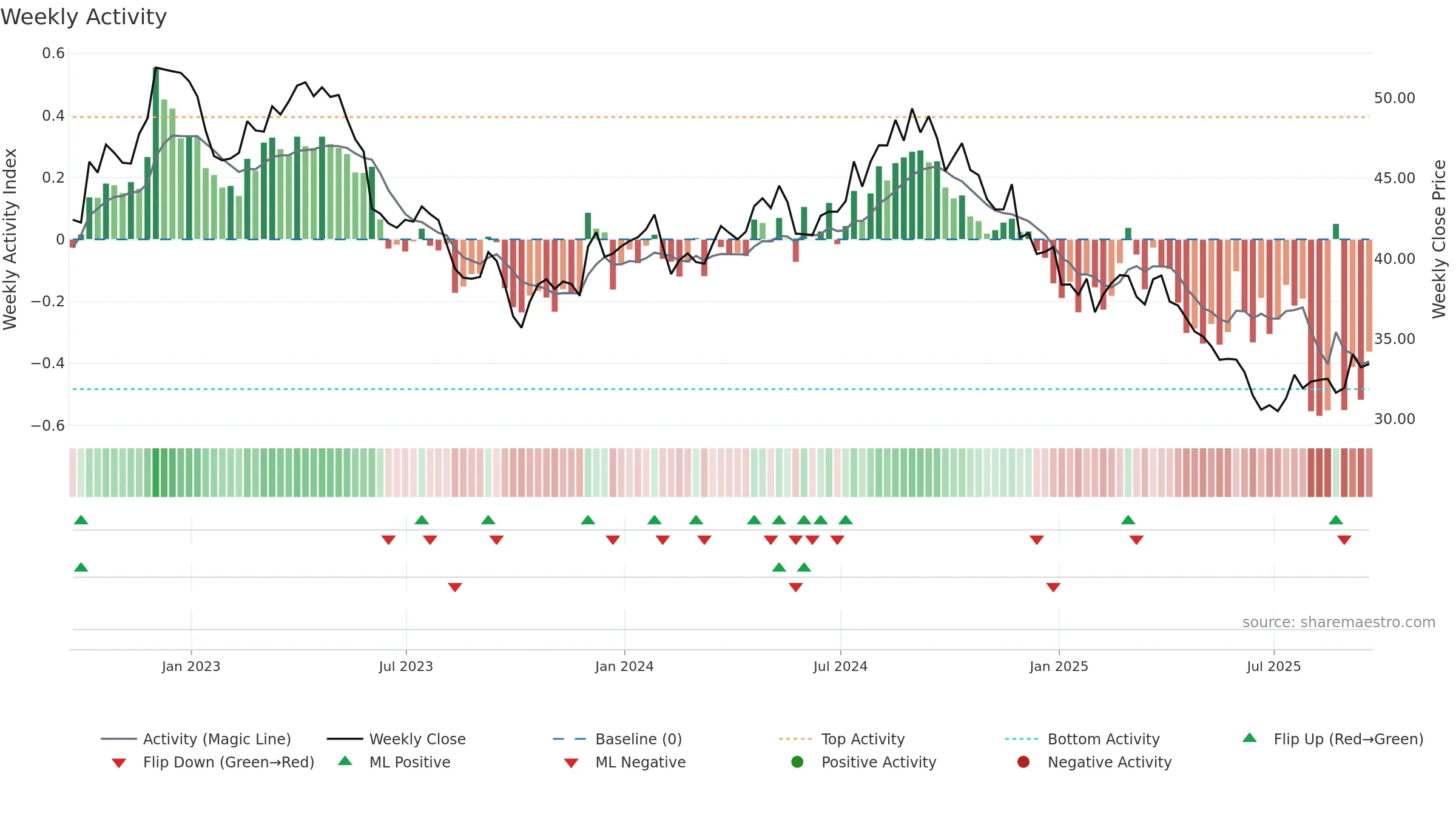The image size is (1456, 819).
Task: Click the 0.4 activity tick label
Action: pyautogui.click(x=53, y=115)
